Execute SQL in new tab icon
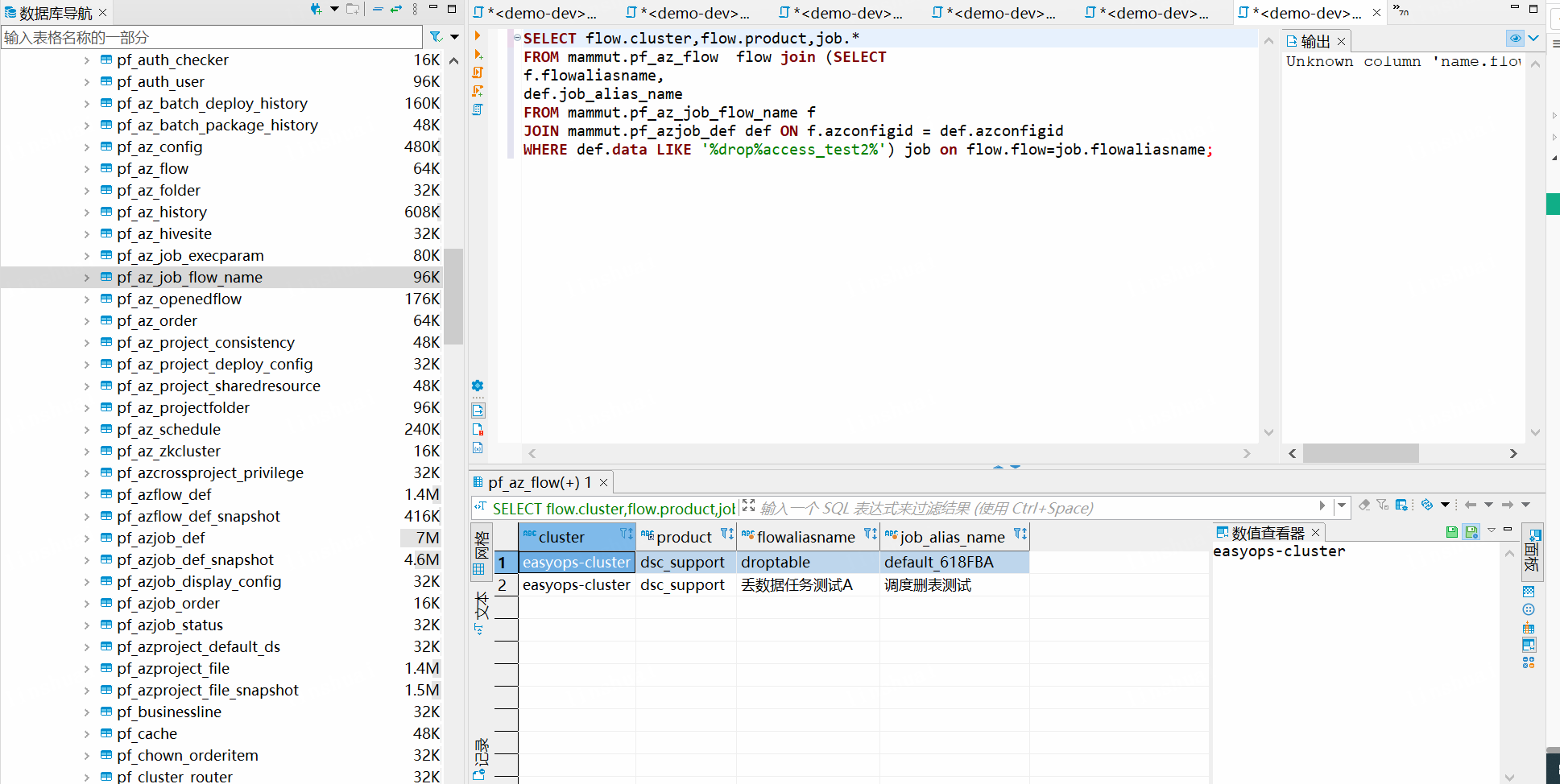This screenshot has height=784, width=1560. (x=478, y=54)
